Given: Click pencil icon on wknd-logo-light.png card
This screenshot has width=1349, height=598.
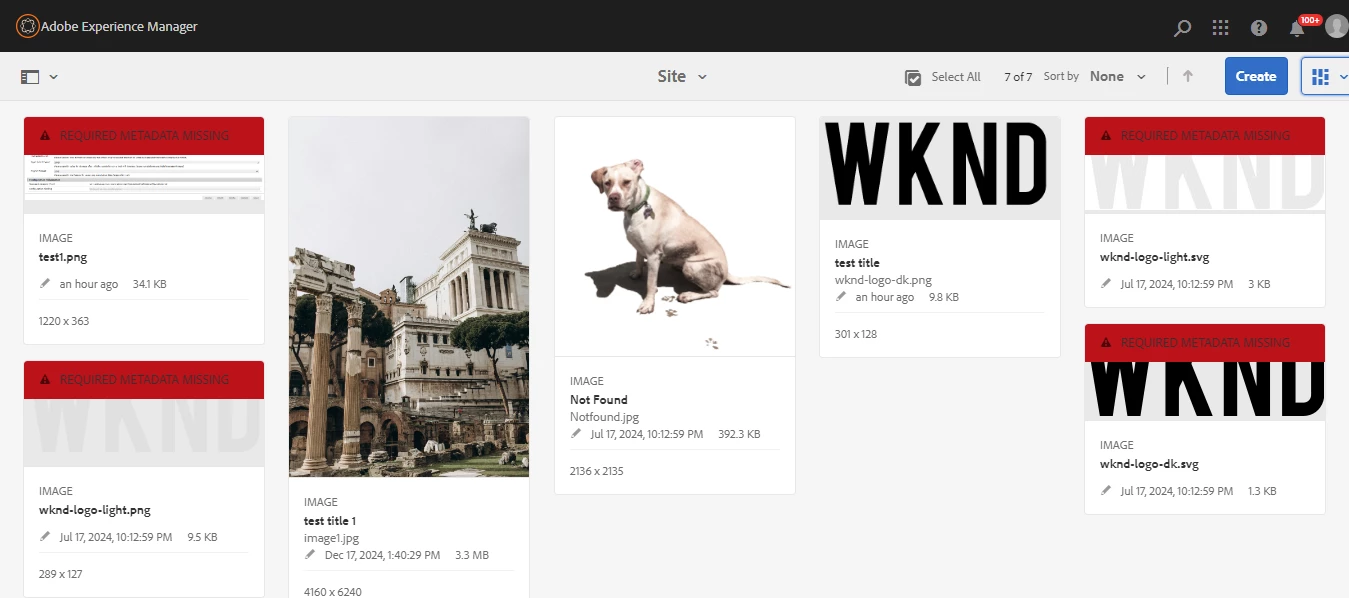Looking at the screenshot, I should pyautogui.click(x=45, y=537).
